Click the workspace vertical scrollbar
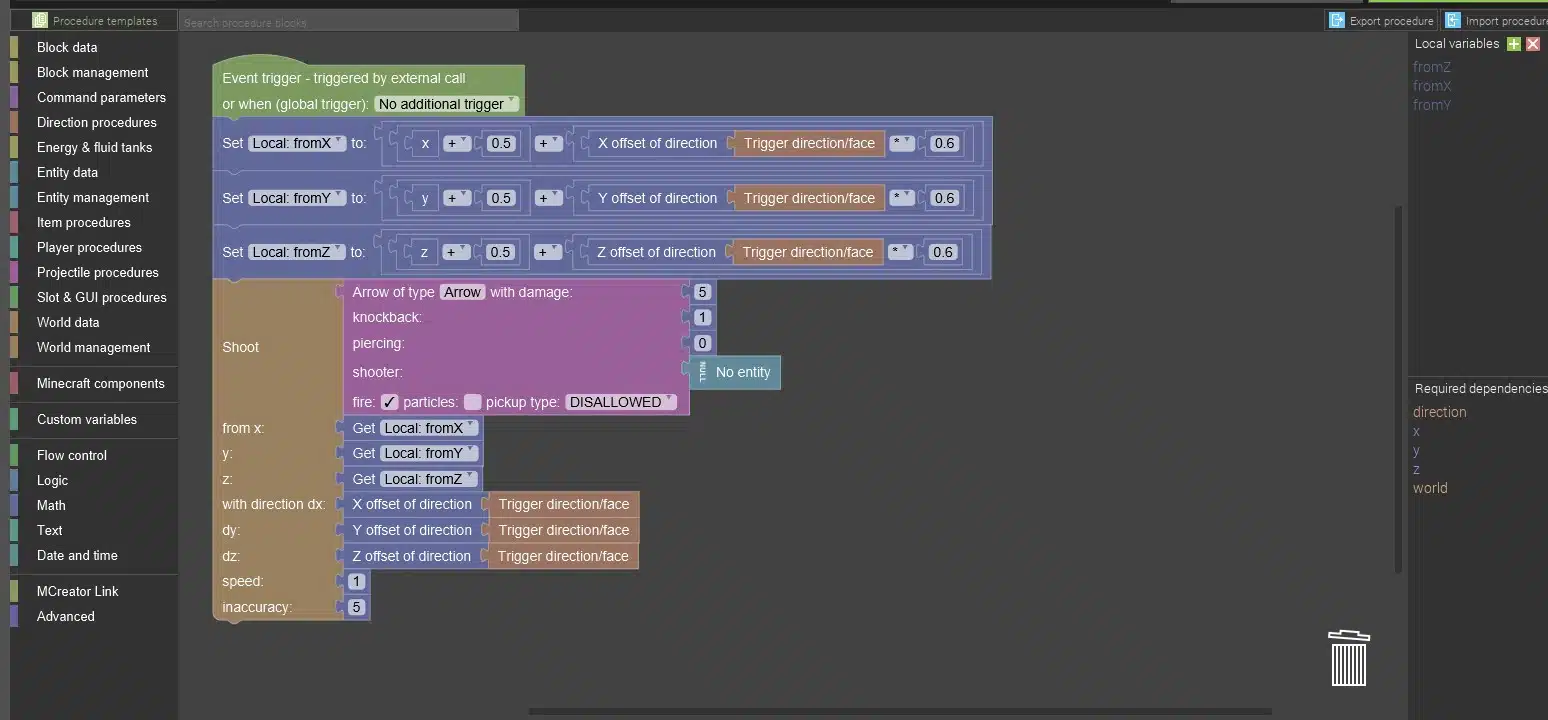Viewport: 1548px width, 720px height. (1398, 390)
